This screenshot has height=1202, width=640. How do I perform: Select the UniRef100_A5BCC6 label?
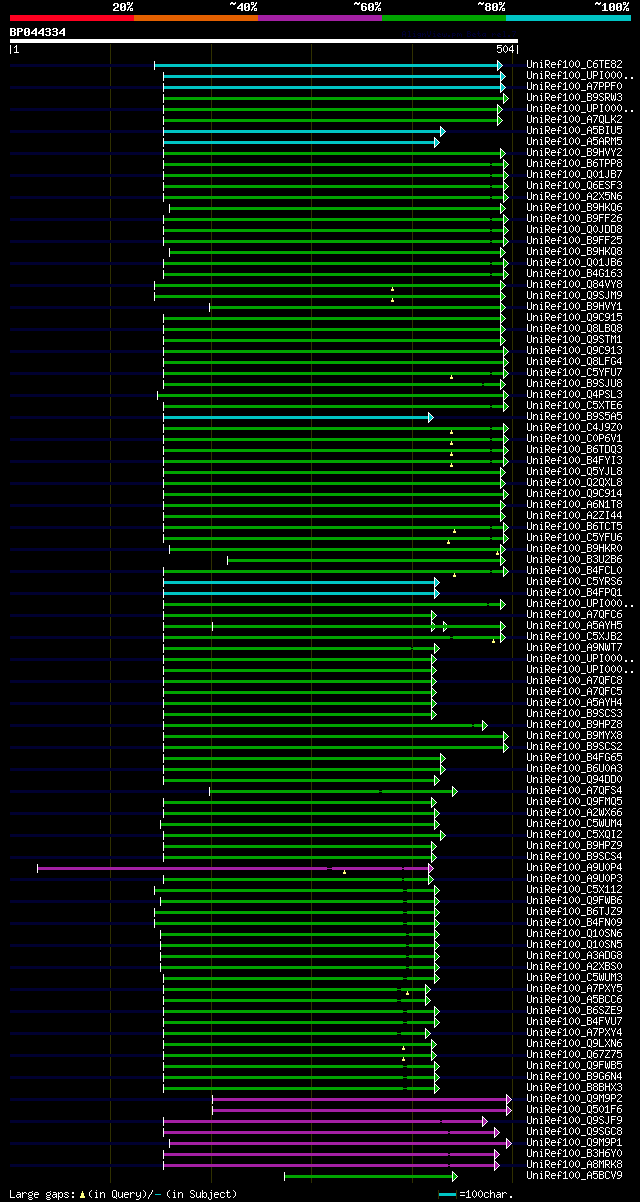574,1000
